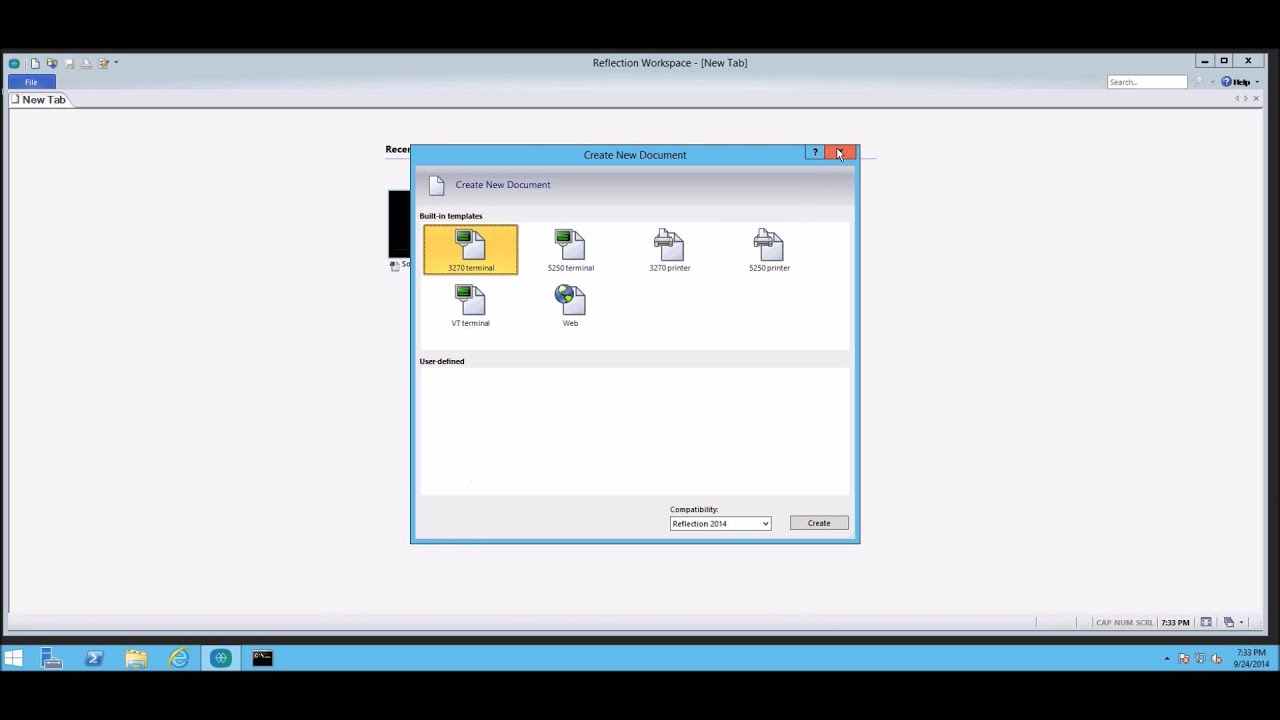The height and width of the screenshot is (720, 1280).
Task: Open Server Manager from the taskbar
Action: 52,658
